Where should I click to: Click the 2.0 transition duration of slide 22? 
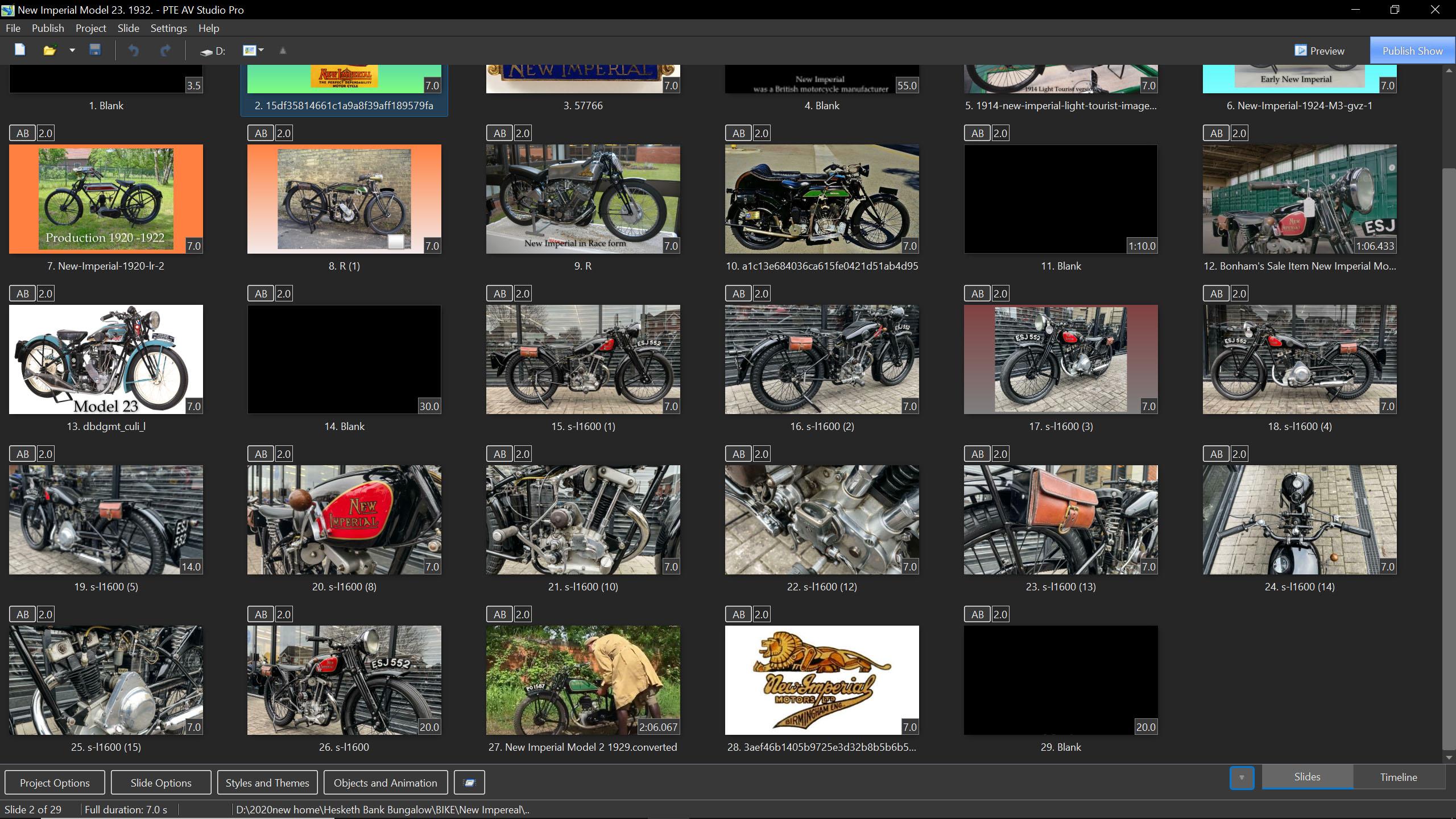pos(762,454)
